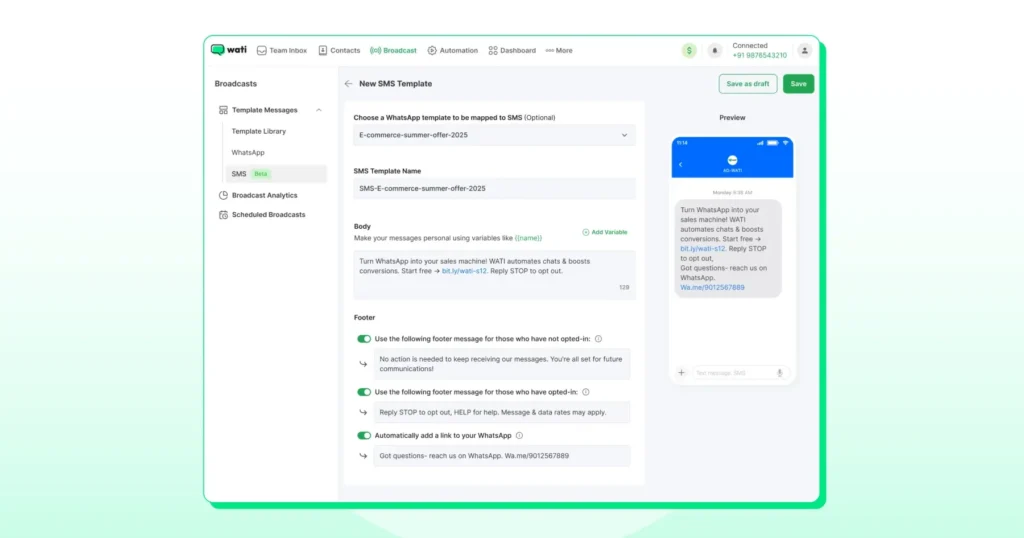Click info icon beside opted-in footer label
This screenshot has width=1024, height=538.
pos(586,392)
